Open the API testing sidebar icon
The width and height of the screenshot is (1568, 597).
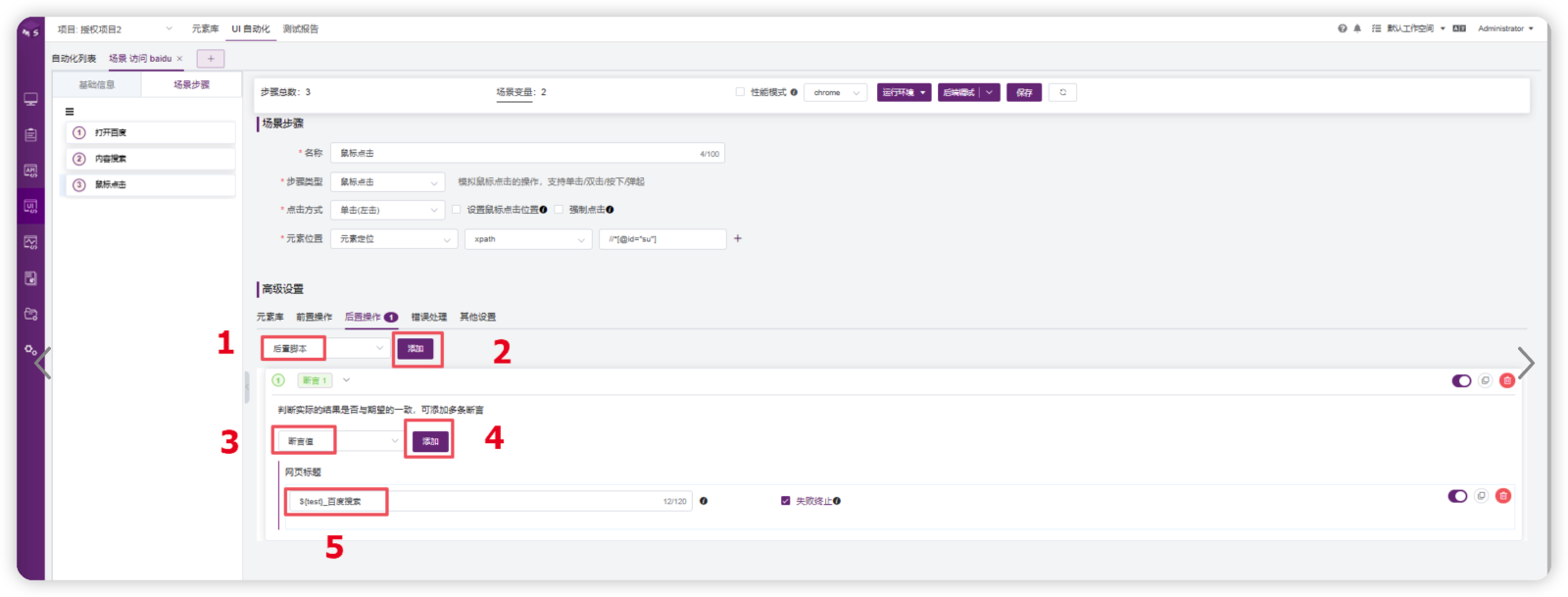pyautogui.click(x=30, y=171)
